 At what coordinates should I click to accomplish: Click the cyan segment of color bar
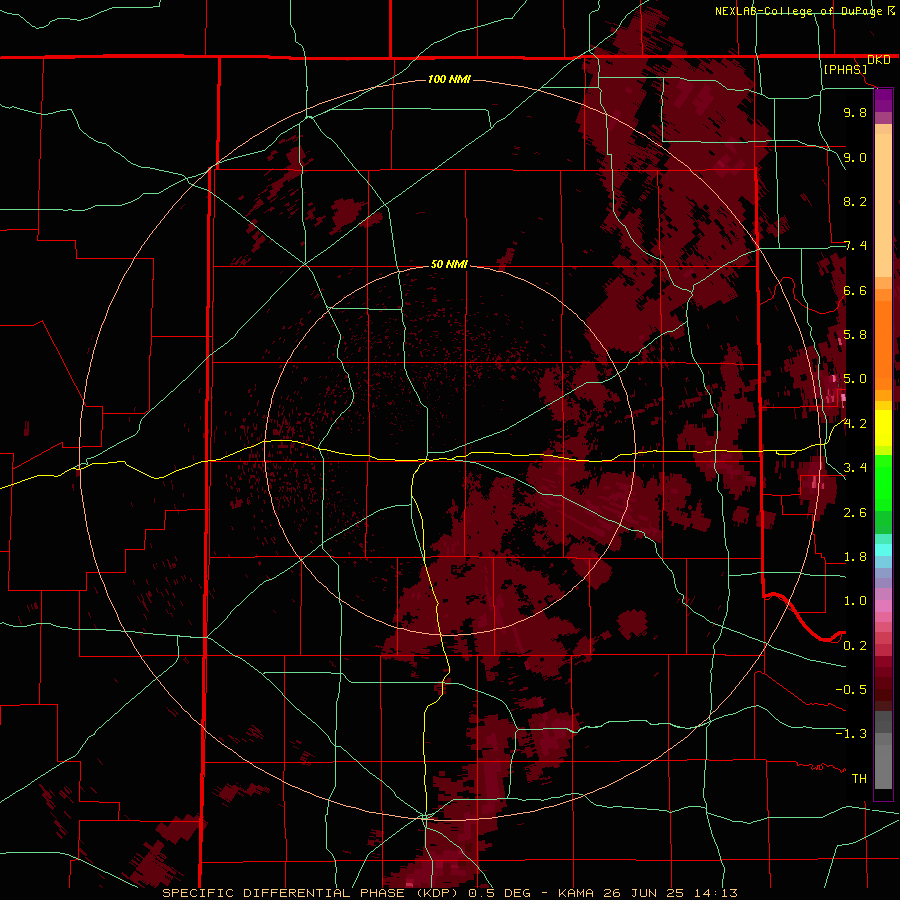(883, 550)
